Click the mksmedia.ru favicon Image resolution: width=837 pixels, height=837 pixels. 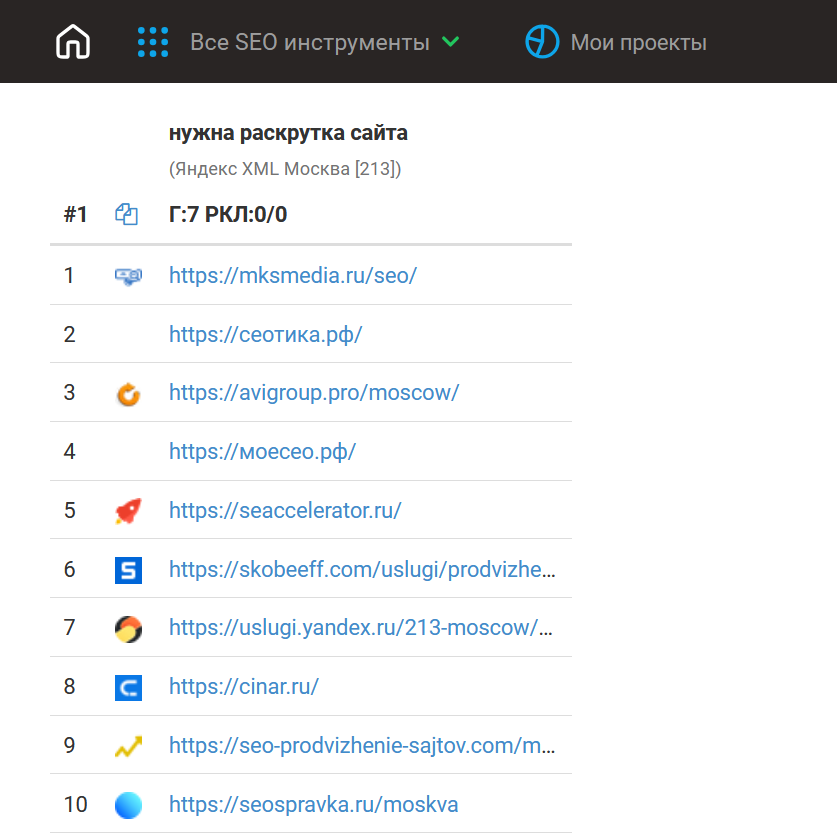pyautogui.click(x=128, y=276)
